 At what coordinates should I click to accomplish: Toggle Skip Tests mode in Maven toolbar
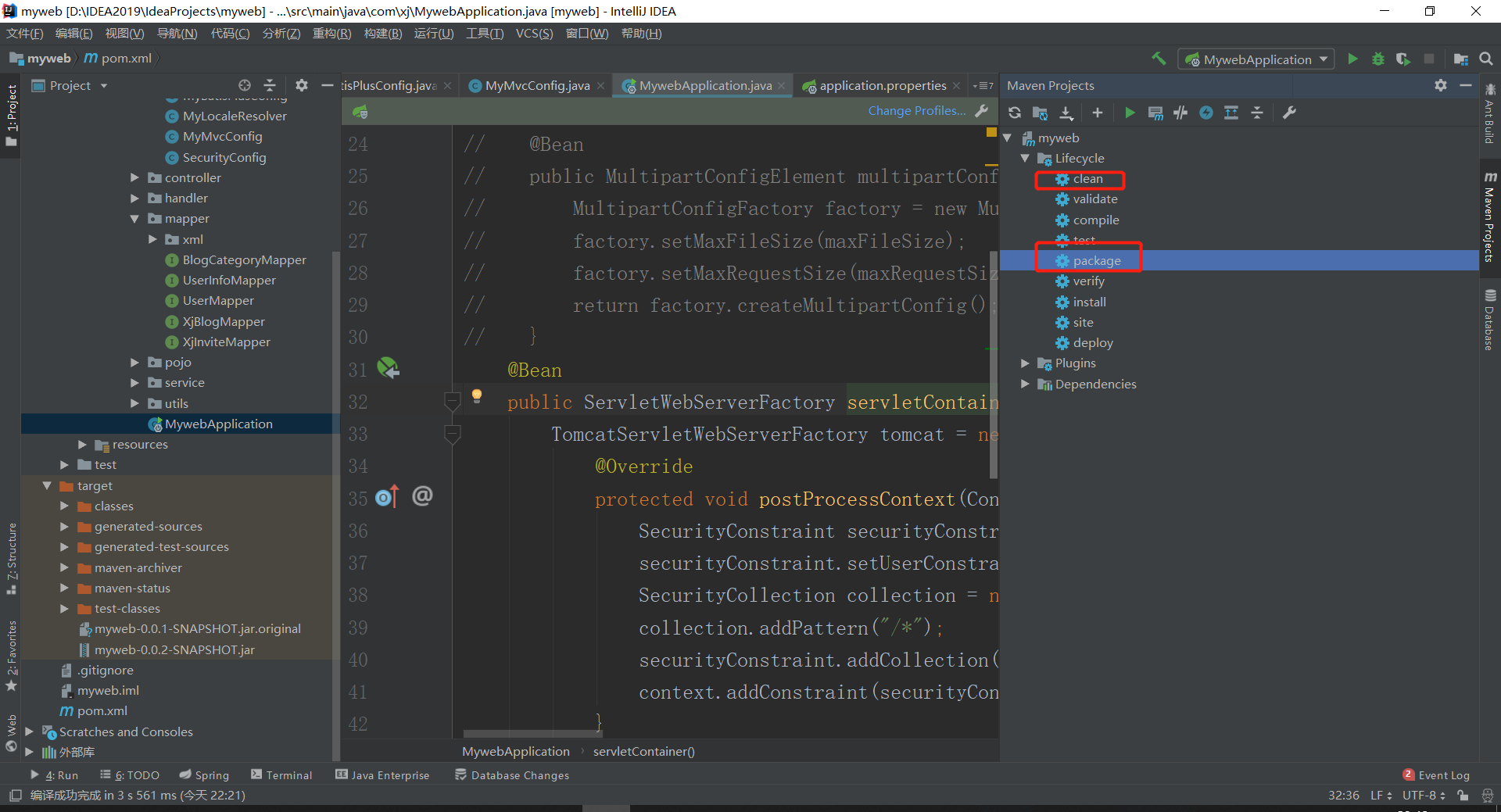pos(1206,113)
